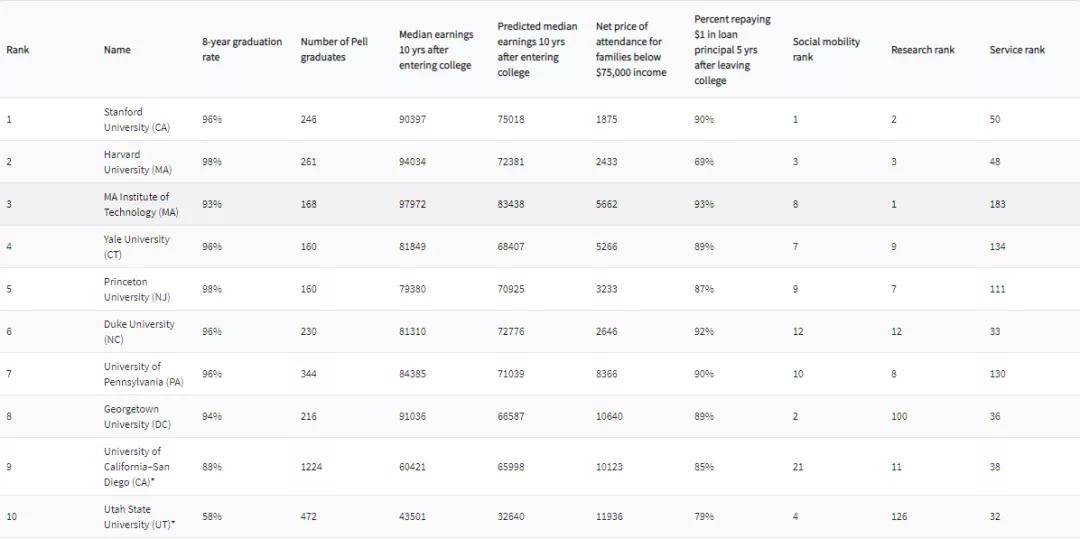Image resolution: width=1080 pixels, height=539 pixels.
Task: Click Duke University (NC) name
Action: (138, 332)
